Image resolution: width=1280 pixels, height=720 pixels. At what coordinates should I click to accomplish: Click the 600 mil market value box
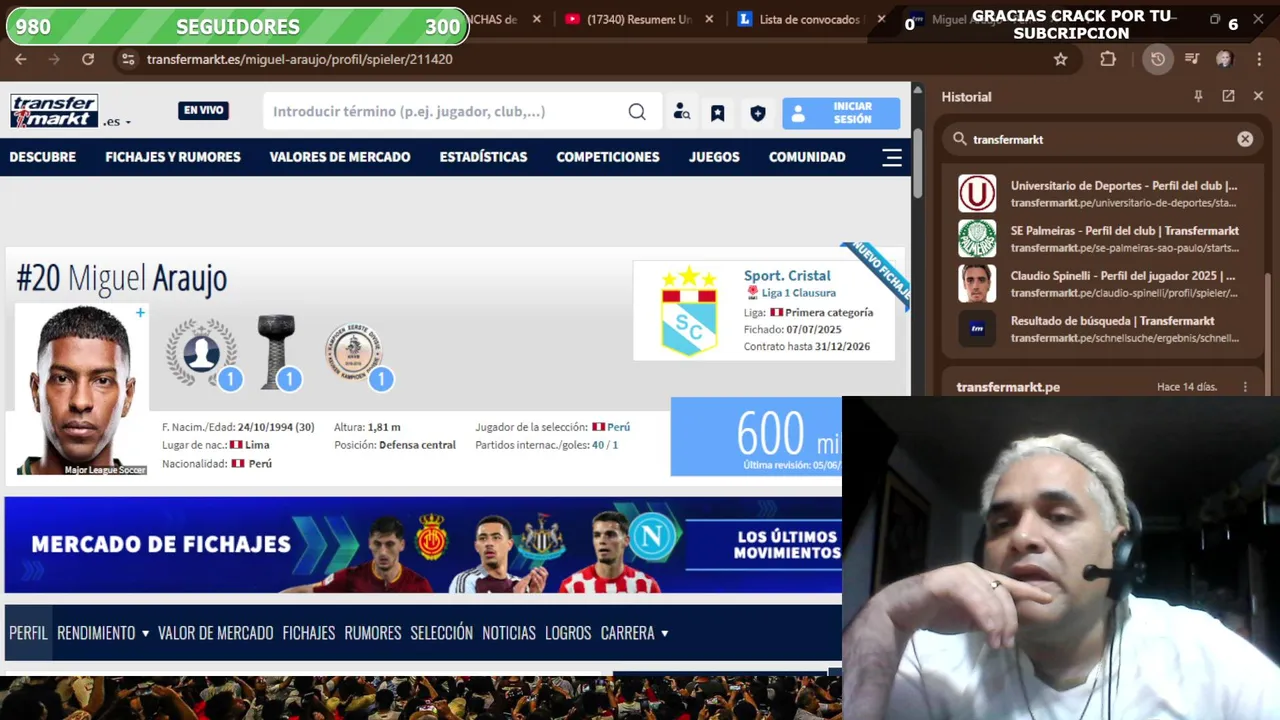(x=756, y=437)
